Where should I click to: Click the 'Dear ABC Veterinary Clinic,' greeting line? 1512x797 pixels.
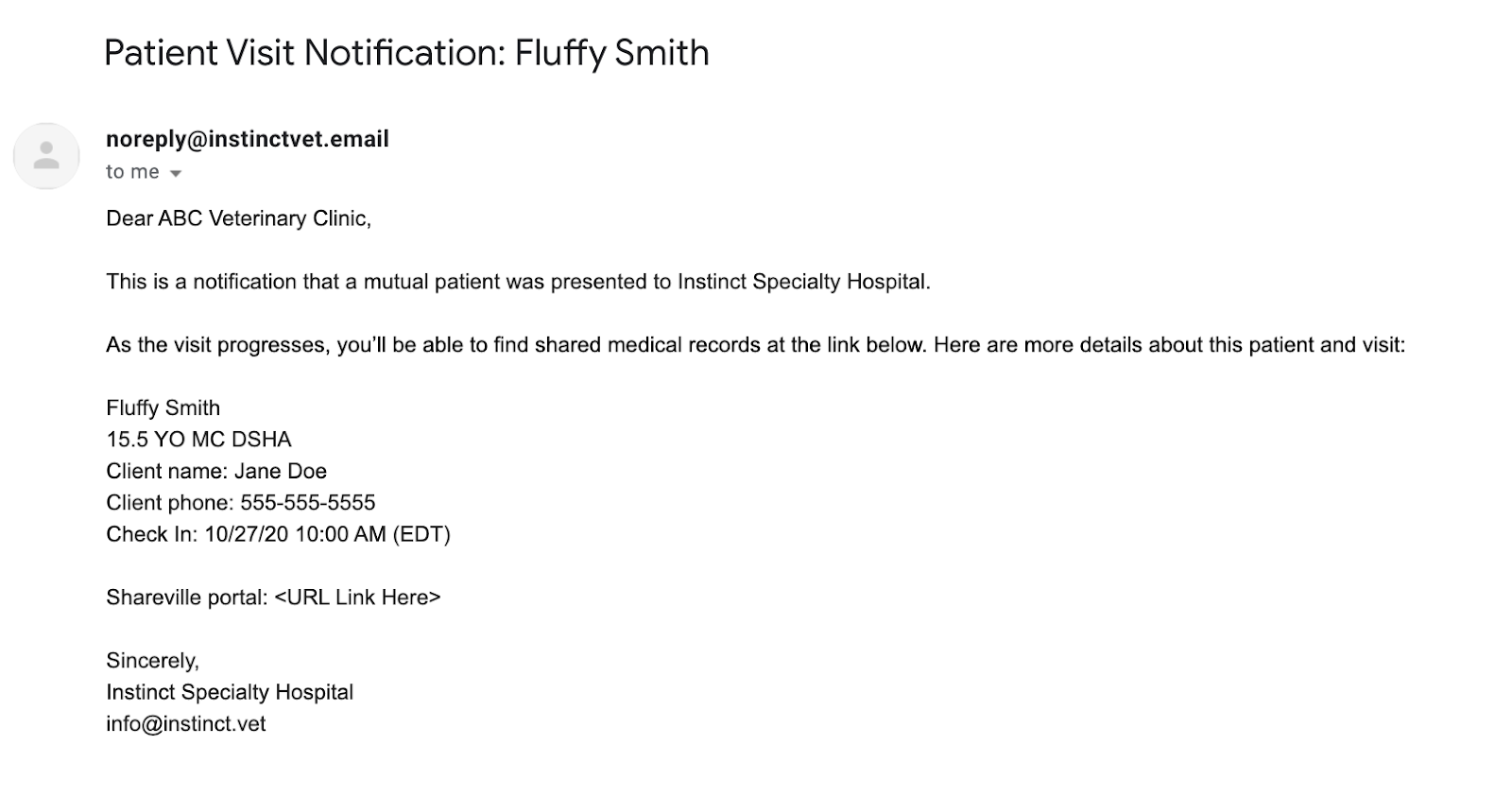coord(239,218)
